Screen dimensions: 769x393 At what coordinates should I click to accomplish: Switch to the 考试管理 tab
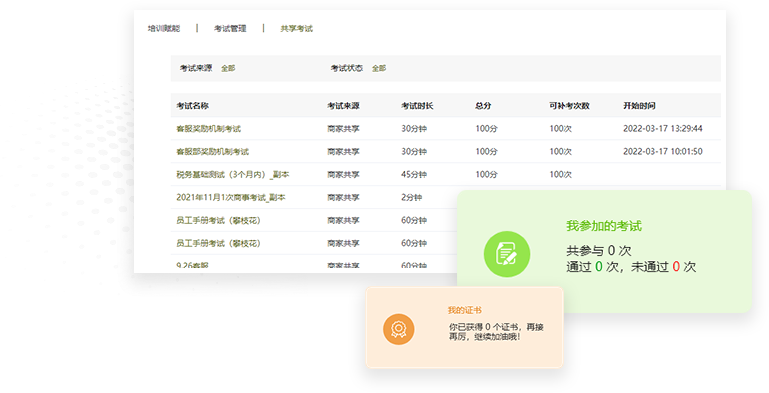click(x=230, y=28)
